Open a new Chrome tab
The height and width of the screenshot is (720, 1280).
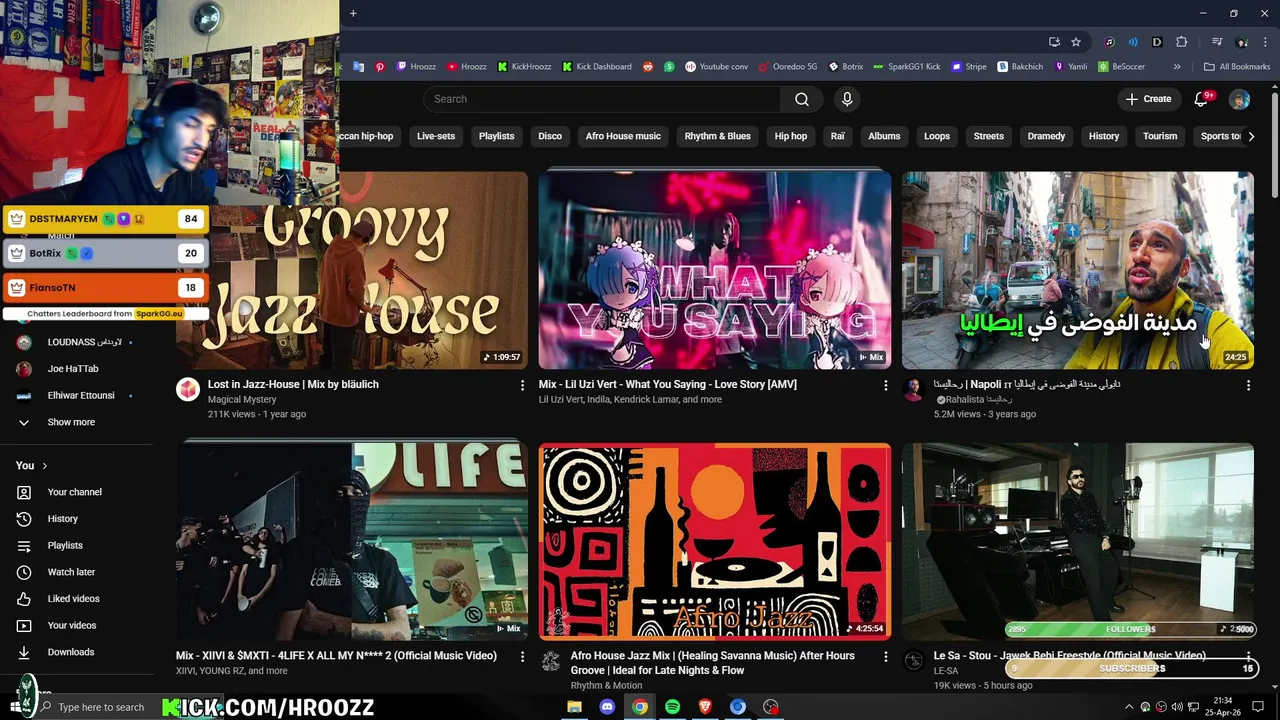coord(353,13)
